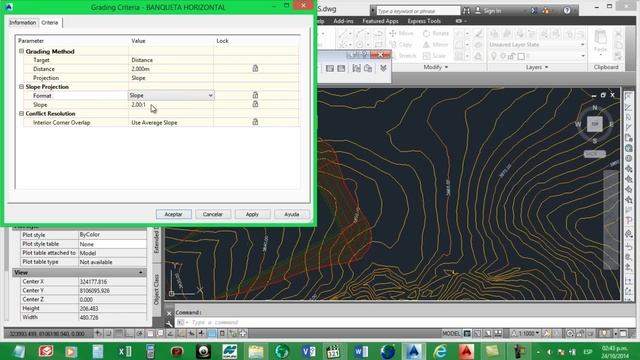Open the Unsaved Layer State dropdown

click(x=536, y=44)
